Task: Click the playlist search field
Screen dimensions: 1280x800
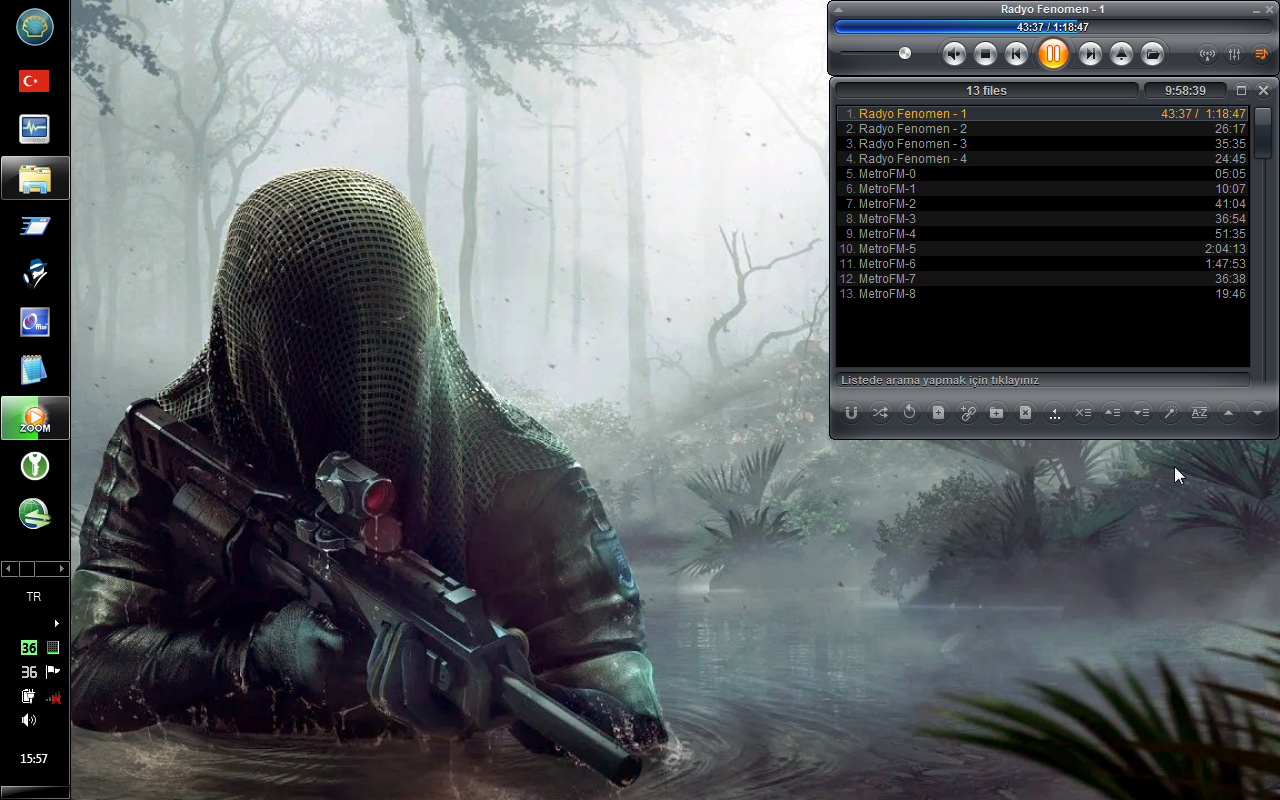Action: point(1043,380)
